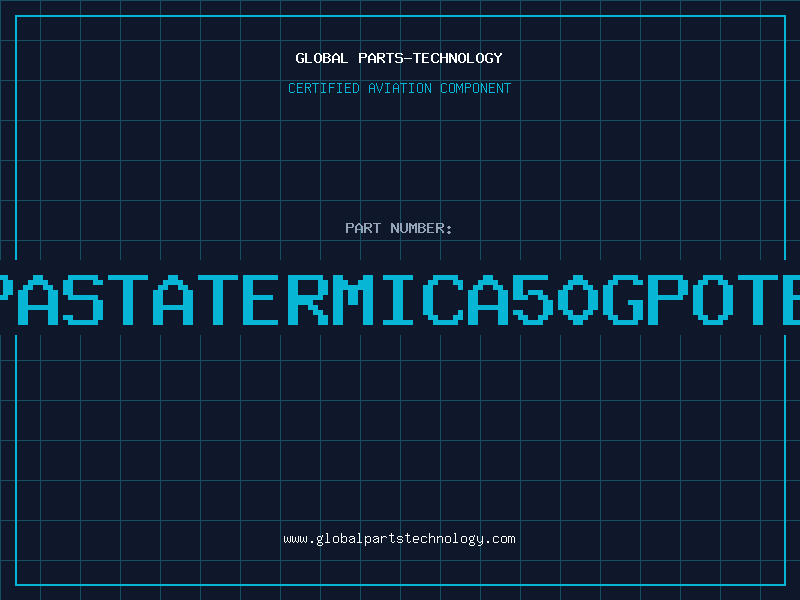This screenshot has width=800, height=600.
Task: Click the 'GLOBAL PARTS-TECHNOLOGY' heading
Action: click(399, 58)
